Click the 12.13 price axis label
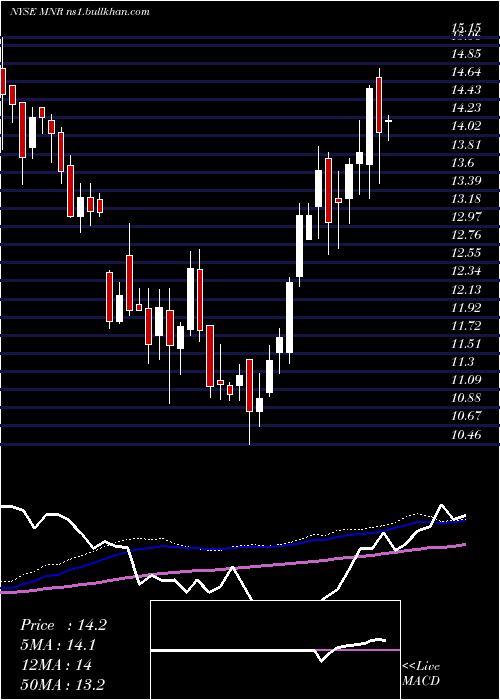500x700 pixels. (x=466, y=289)
